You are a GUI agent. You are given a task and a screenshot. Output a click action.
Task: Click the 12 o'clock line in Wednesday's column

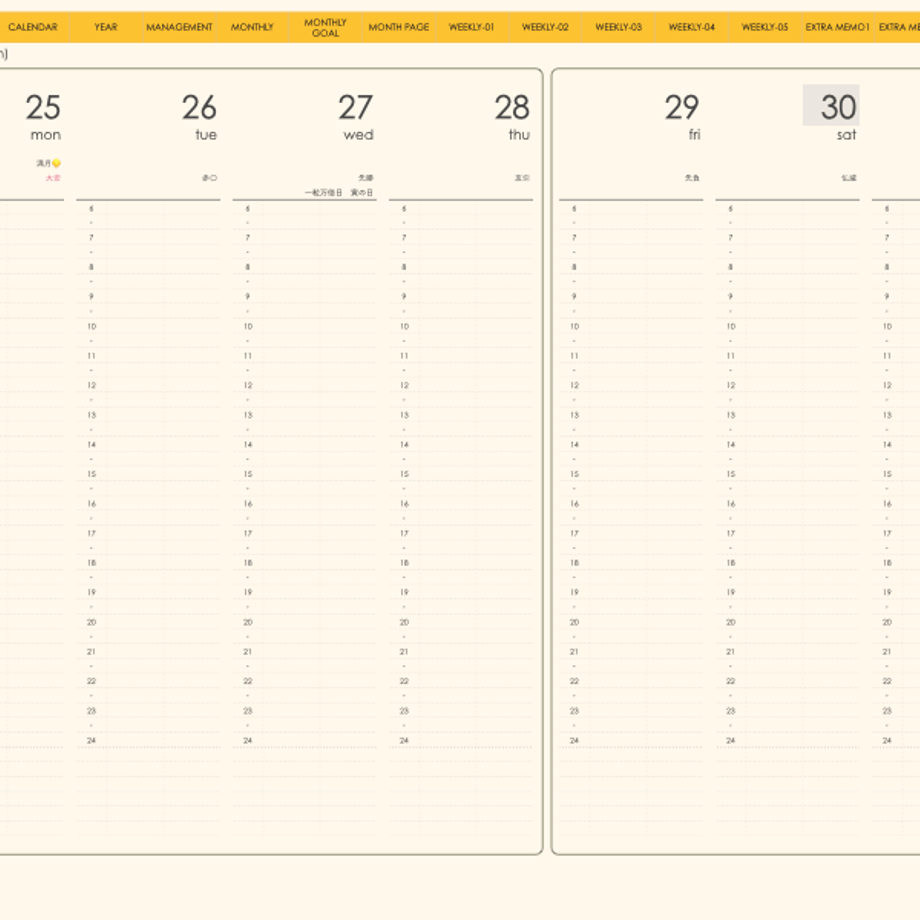[305, 385]
